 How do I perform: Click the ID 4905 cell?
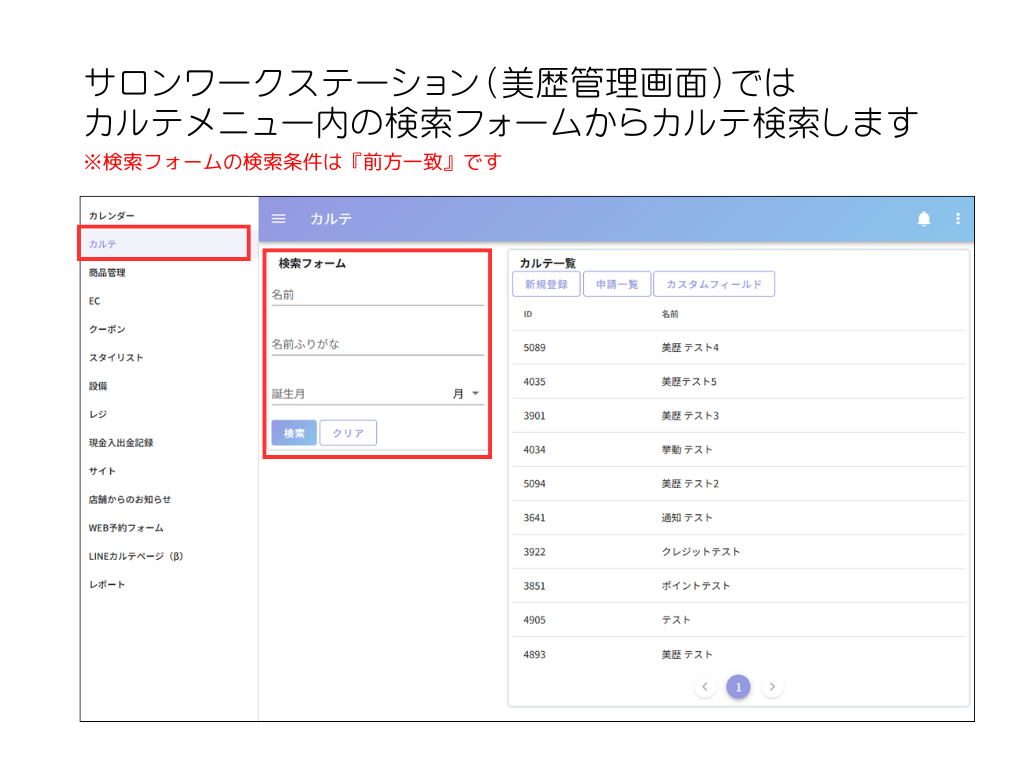(x=534, y=620)
